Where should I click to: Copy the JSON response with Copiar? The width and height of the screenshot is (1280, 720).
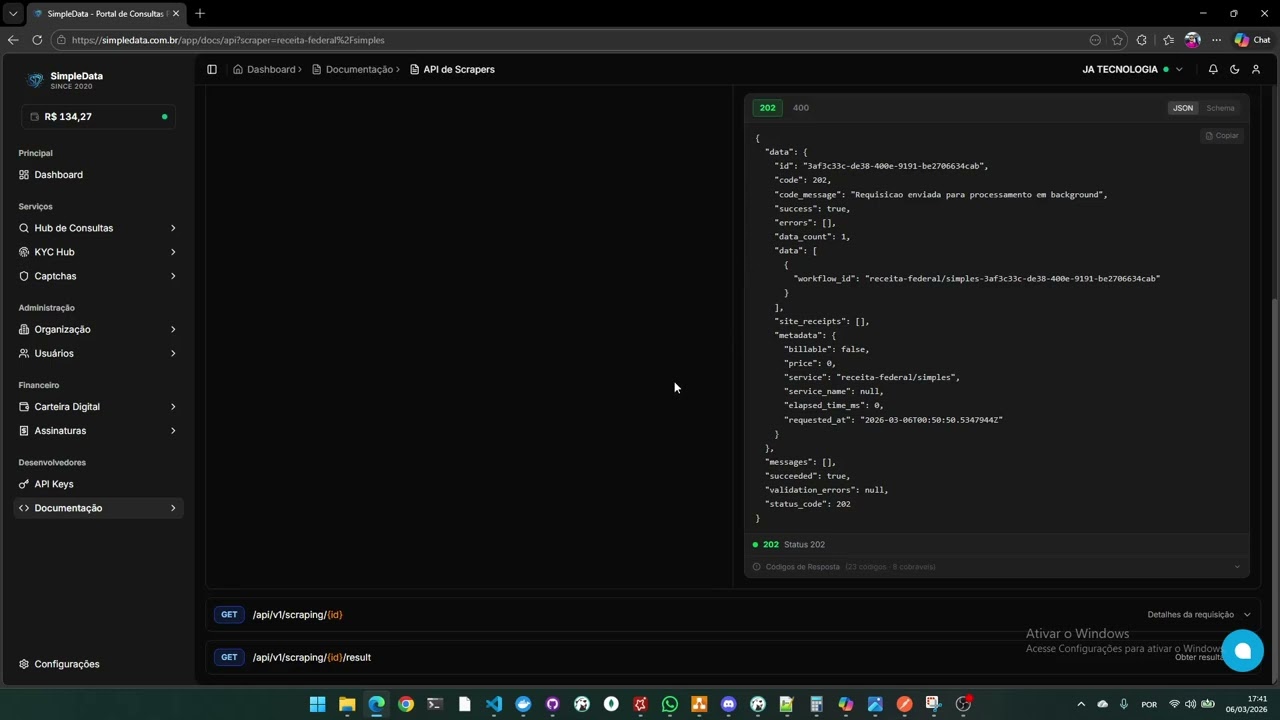[1222, 136]
